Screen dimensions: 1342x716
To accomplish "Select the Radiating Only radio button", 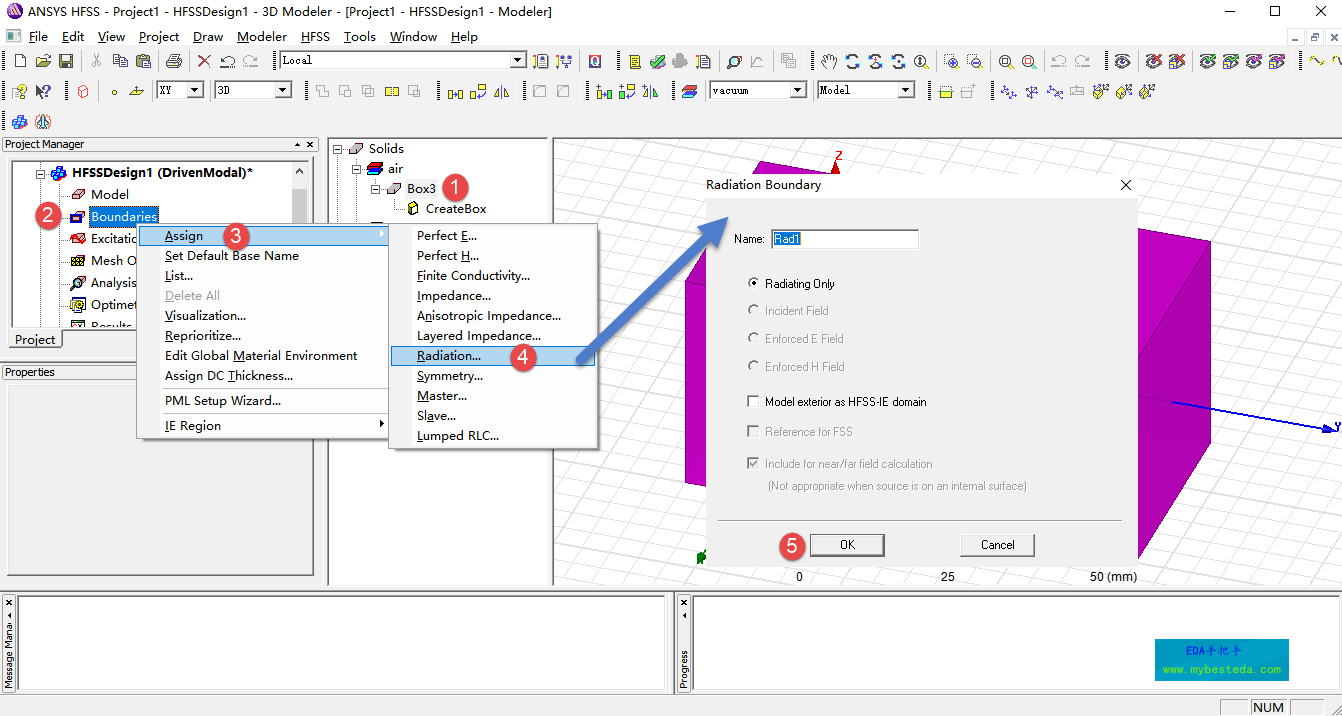I will (753, 284).
